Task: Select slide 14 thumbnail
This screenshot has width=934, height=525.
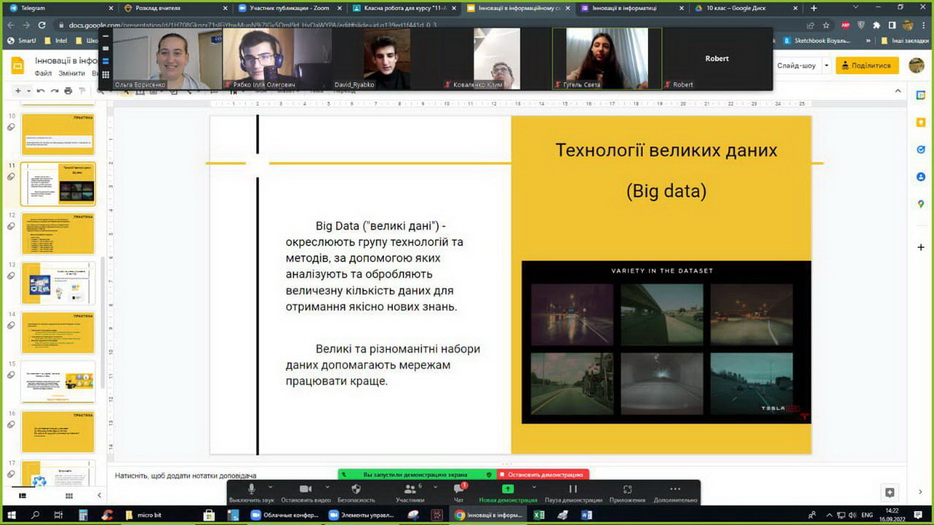Action: pos(58,333)
